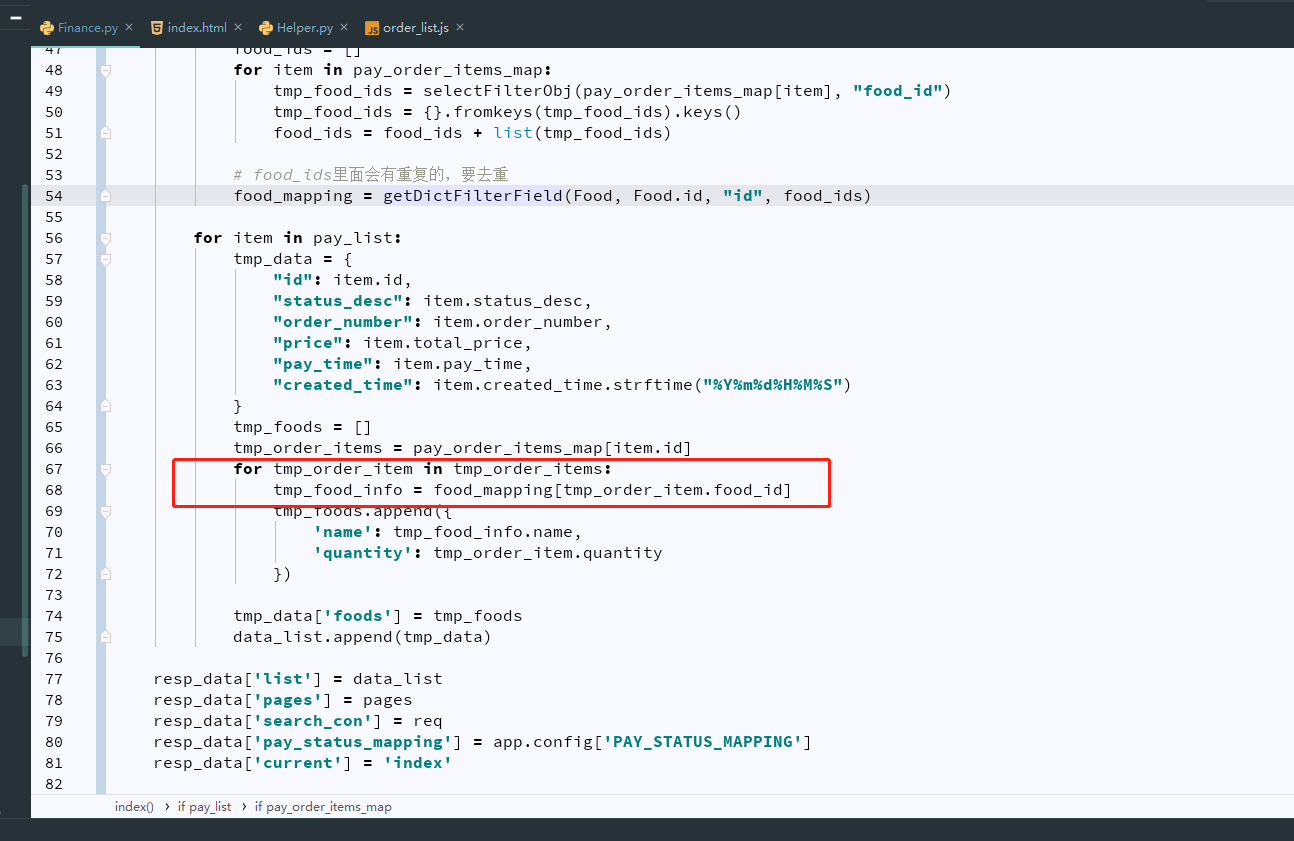The image size is (1294, 841).
Task: Open the order_list.js tab
Action: point(415,28)
